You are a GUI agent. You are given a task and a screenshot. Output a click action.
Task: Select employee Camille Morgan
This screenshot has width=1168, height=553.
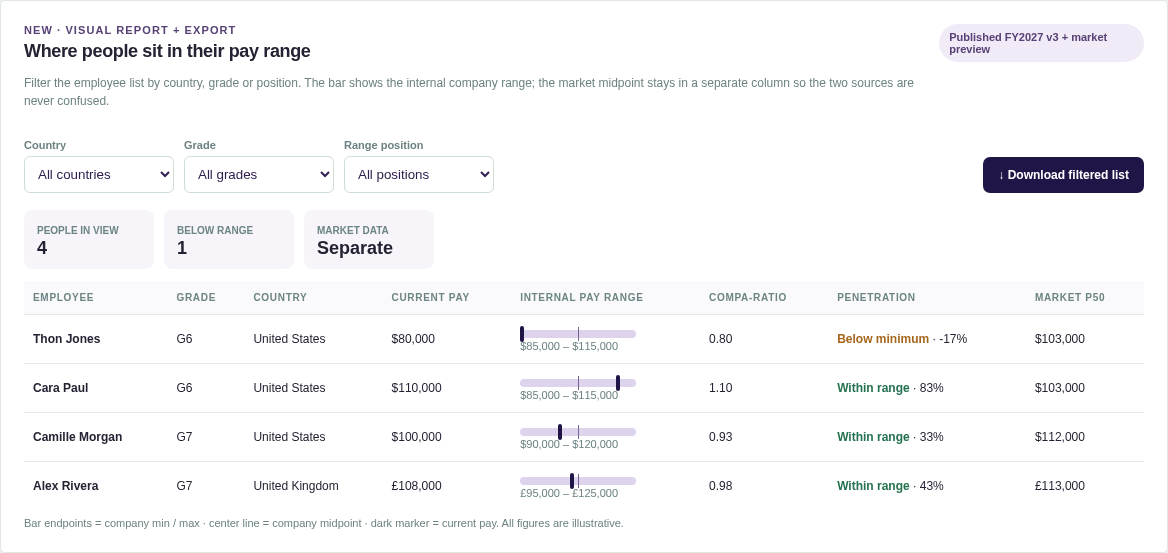[x=77, y=437]
